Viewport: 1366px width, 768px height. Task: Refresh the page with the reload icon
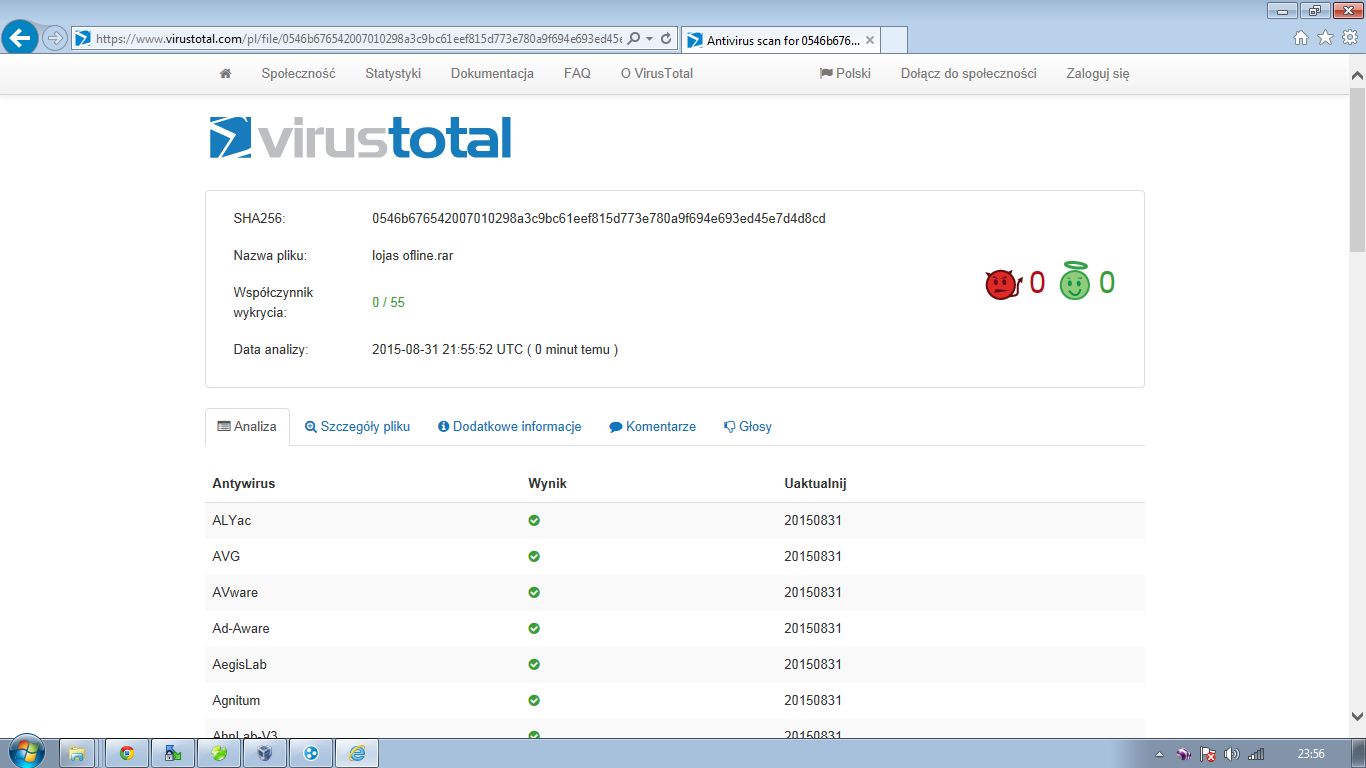[666, 39]
